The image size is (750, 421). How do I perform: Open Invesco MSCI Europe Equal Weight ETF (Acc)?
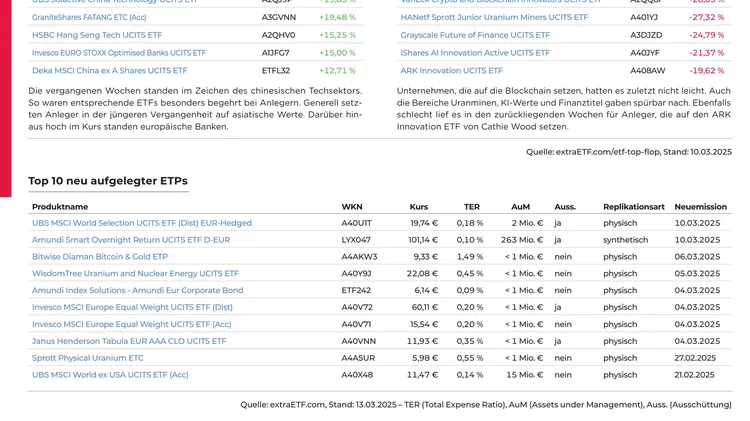132,324
